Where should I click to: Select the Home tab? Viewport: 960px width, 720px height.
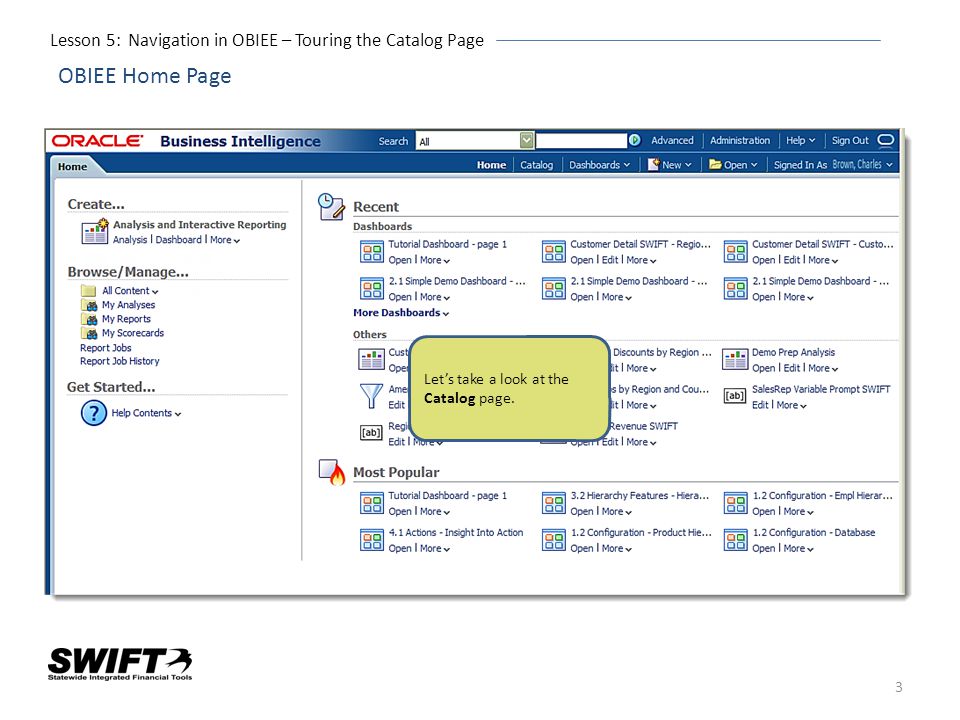point(72,167)
